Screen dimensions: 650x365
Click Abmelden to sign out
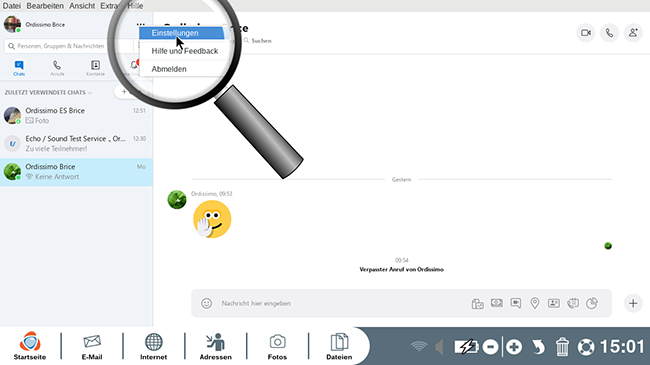point(169,69)
